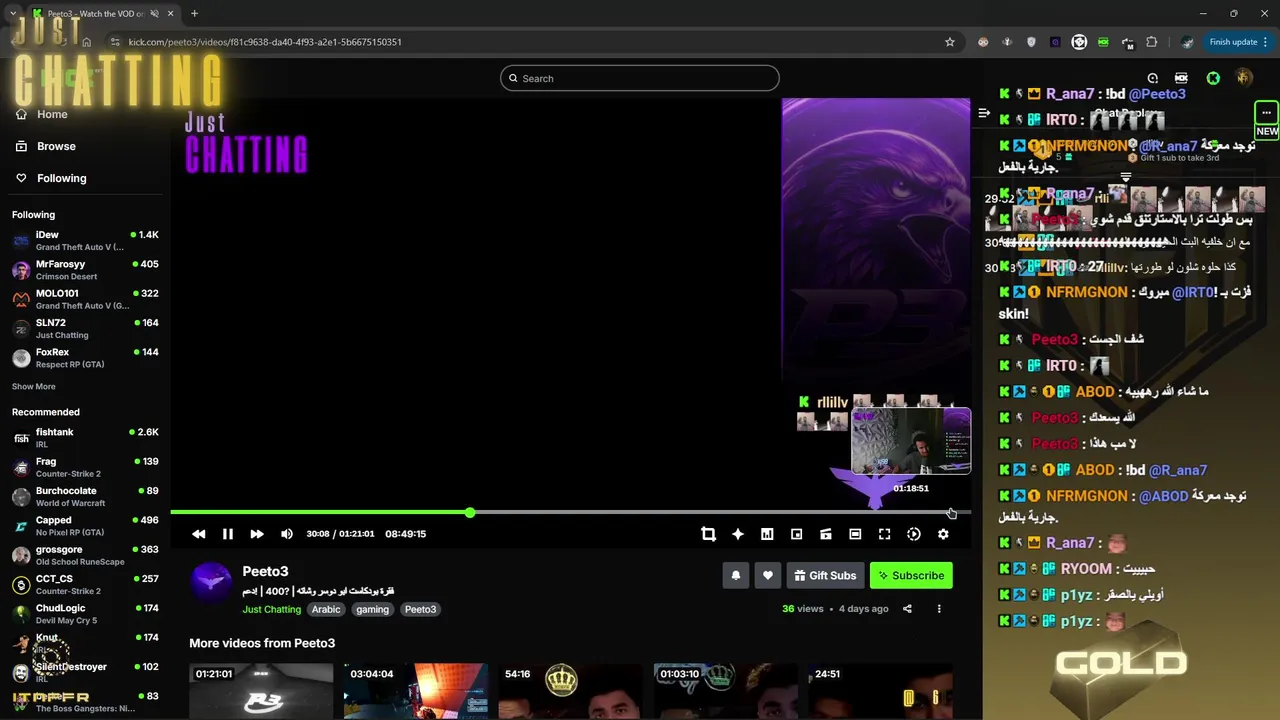Viewport: 1280px width, 720px height.
Task: Select the Arabic tag
Action: tap(326, 609)
